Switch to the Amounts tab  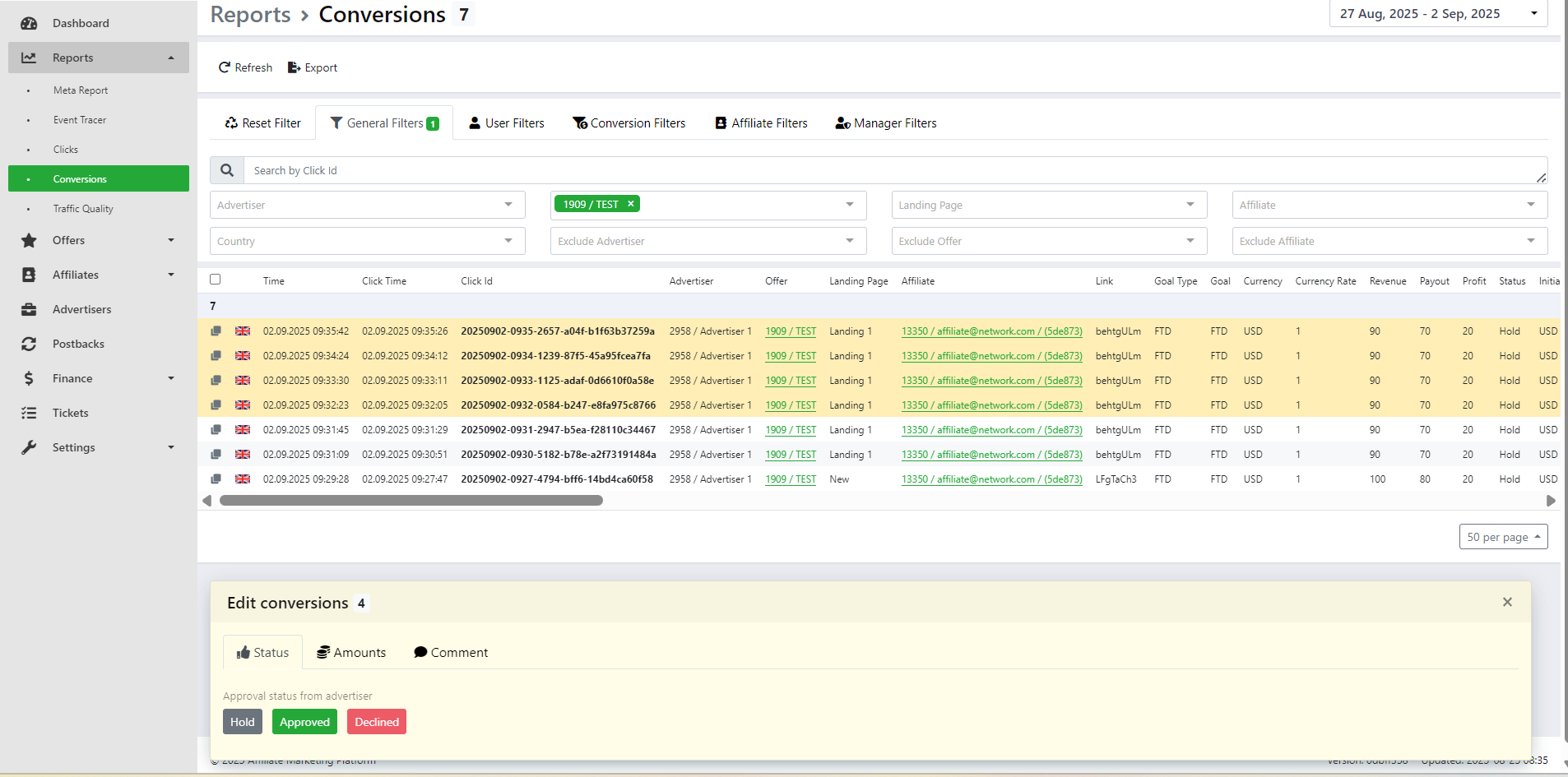pos(351,653)
